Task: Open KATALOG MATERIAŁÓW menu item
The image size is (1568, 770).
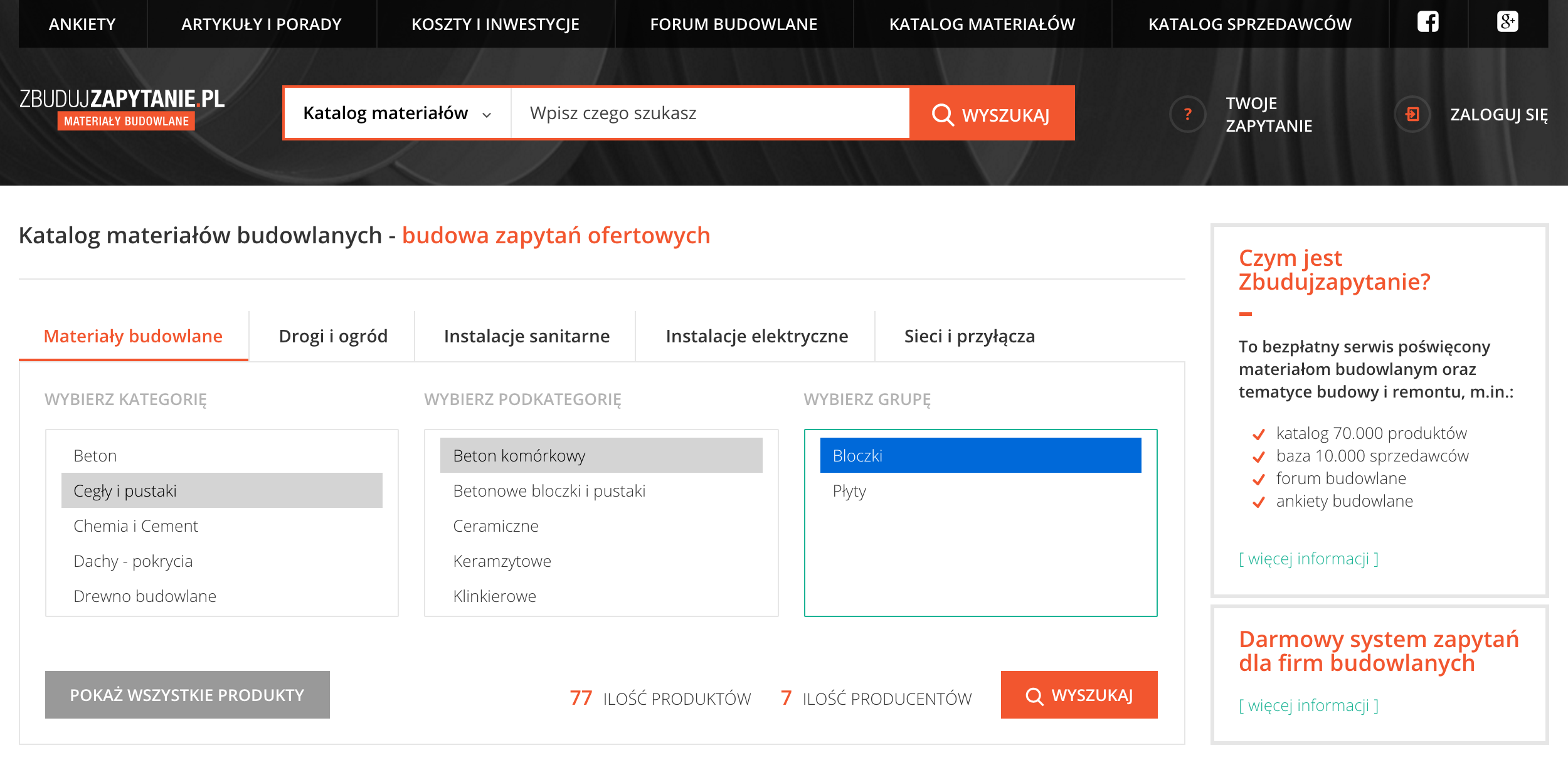Action: [x=982, y=24]
